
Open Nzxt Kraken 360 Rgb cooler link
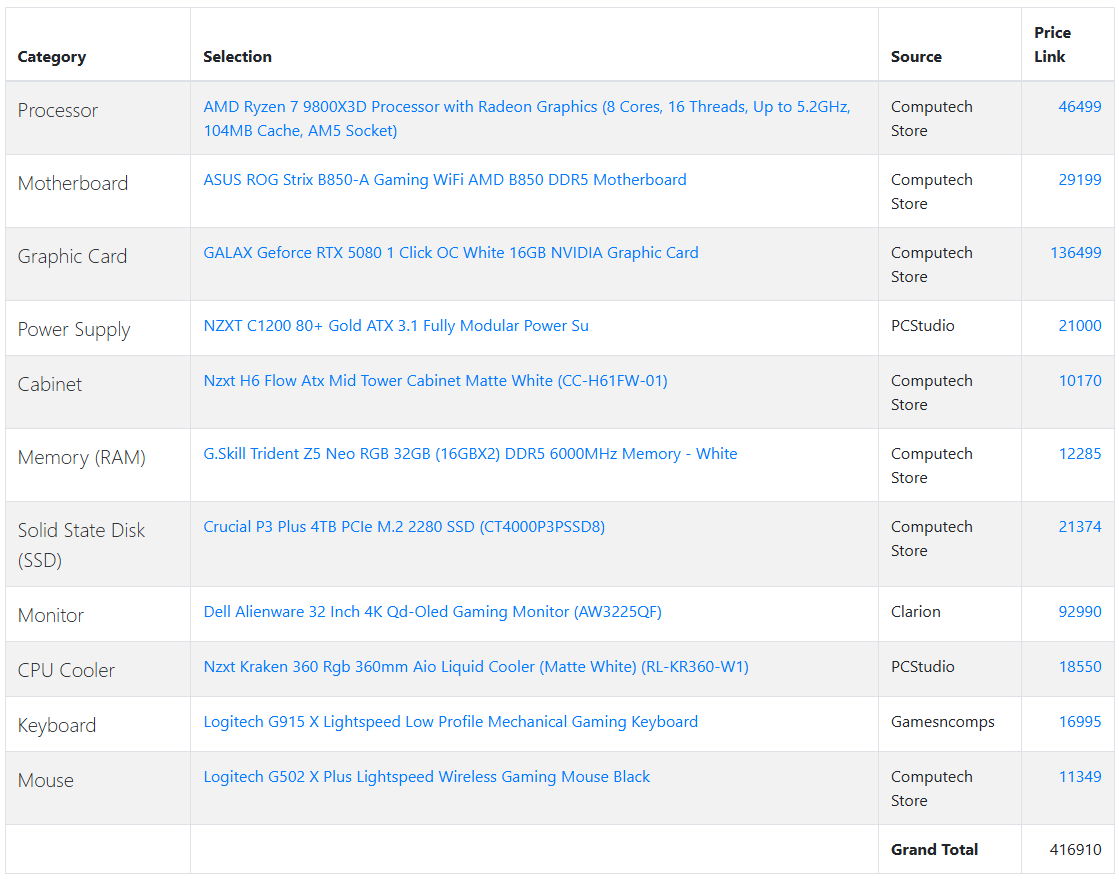click(x=476, y=666)
